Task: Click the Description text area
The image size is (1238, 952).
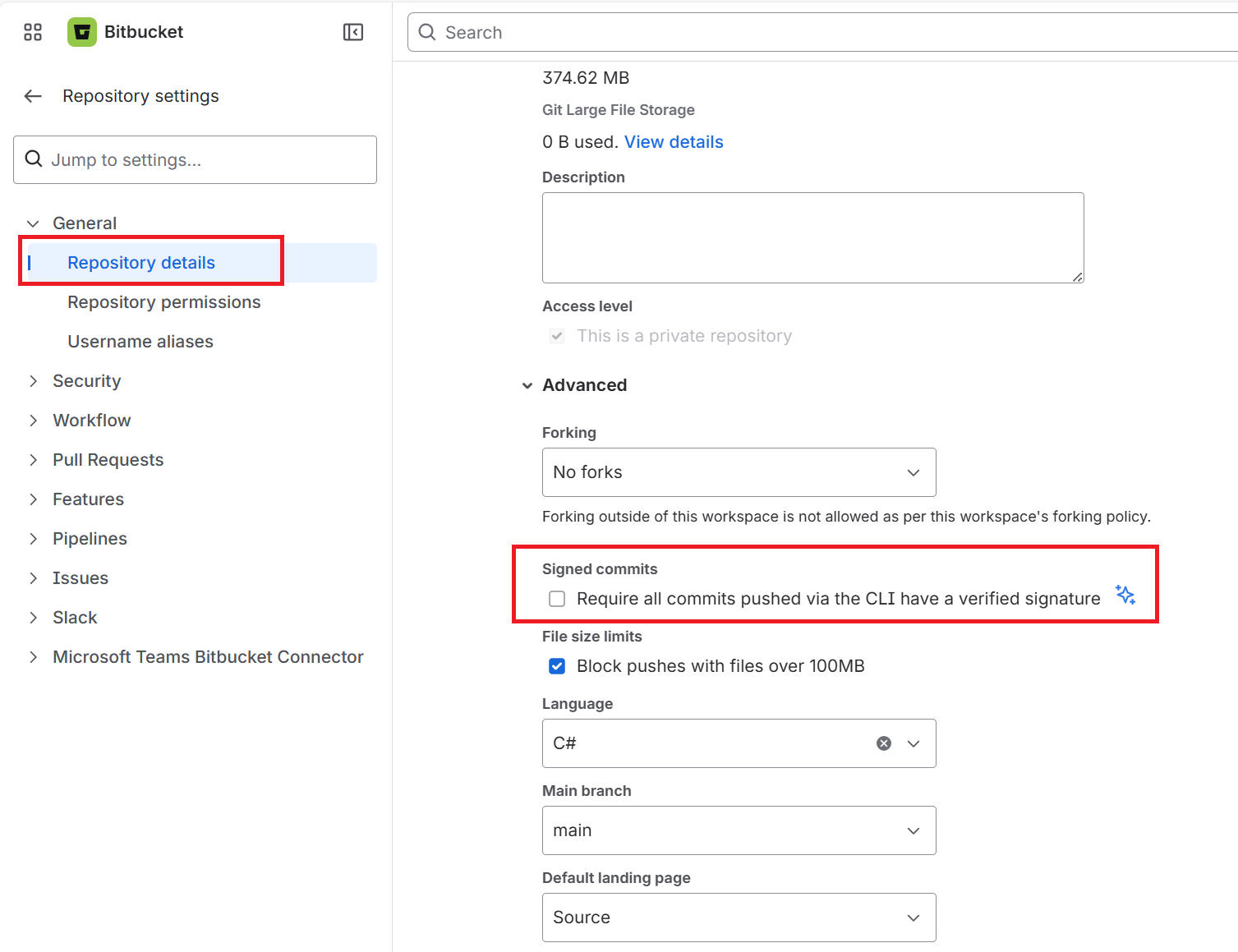Action: [812, 237]
